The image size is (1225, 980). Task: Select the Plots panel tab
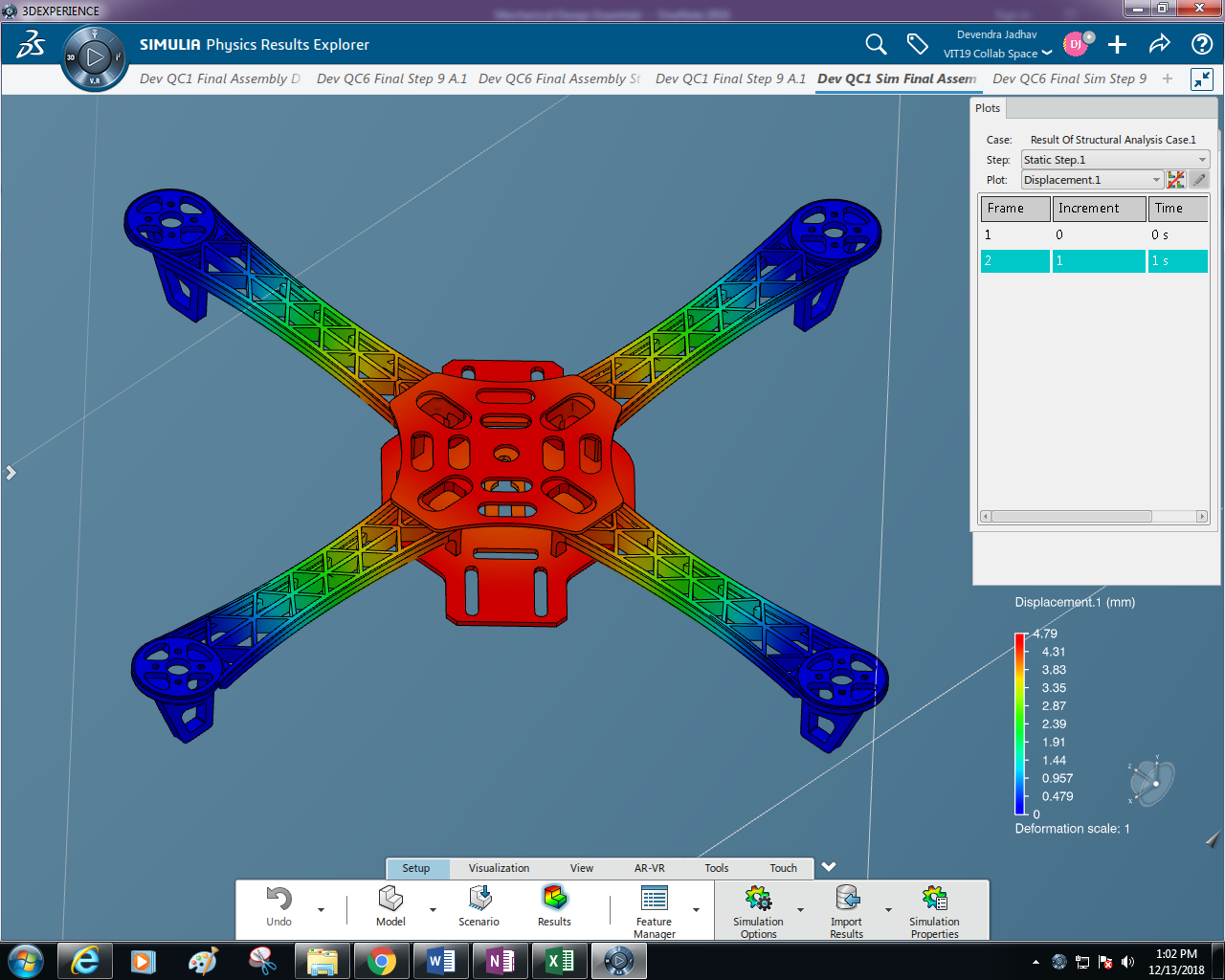click(x=988, y=108)
